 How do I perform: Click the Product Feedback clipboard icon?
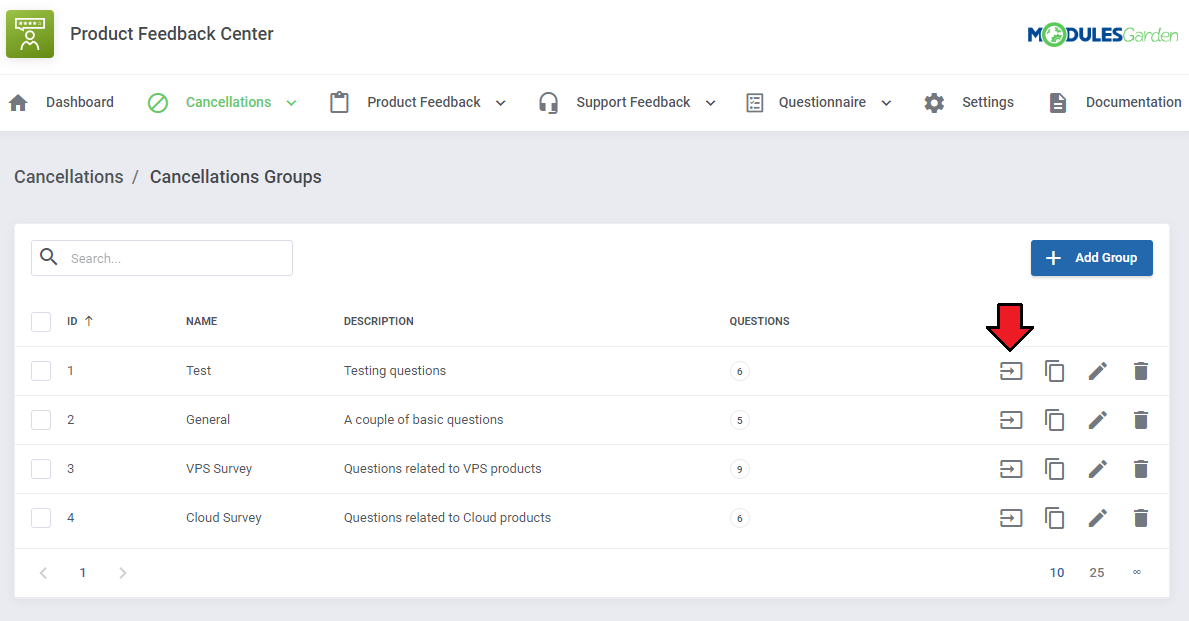(339, 102)
